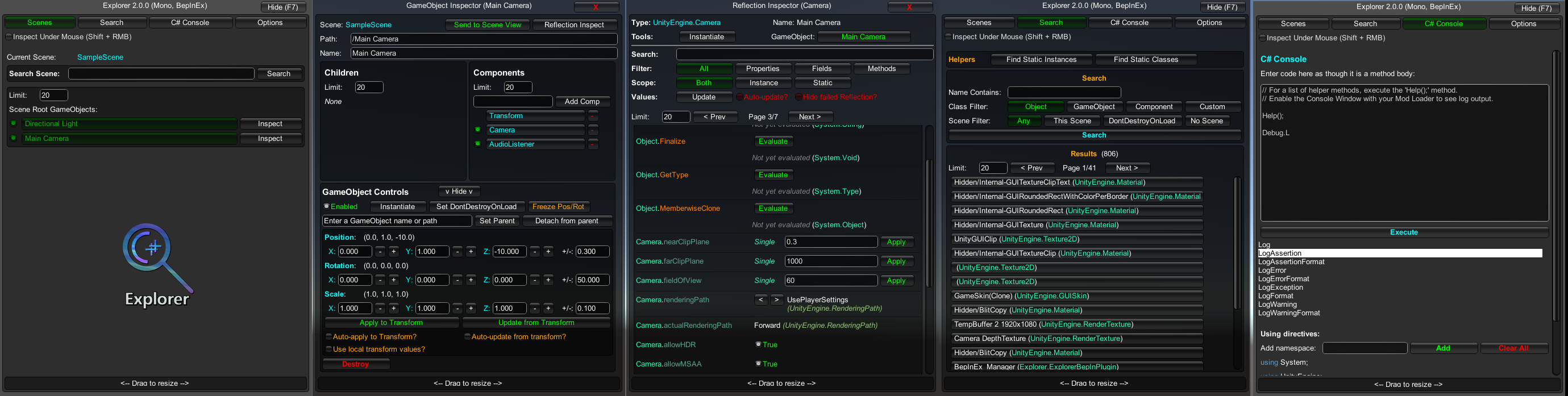Collapse GameObject Controls with v Hide v
Viewport: 1568px width, 396px height.
[x=459, y=191]
